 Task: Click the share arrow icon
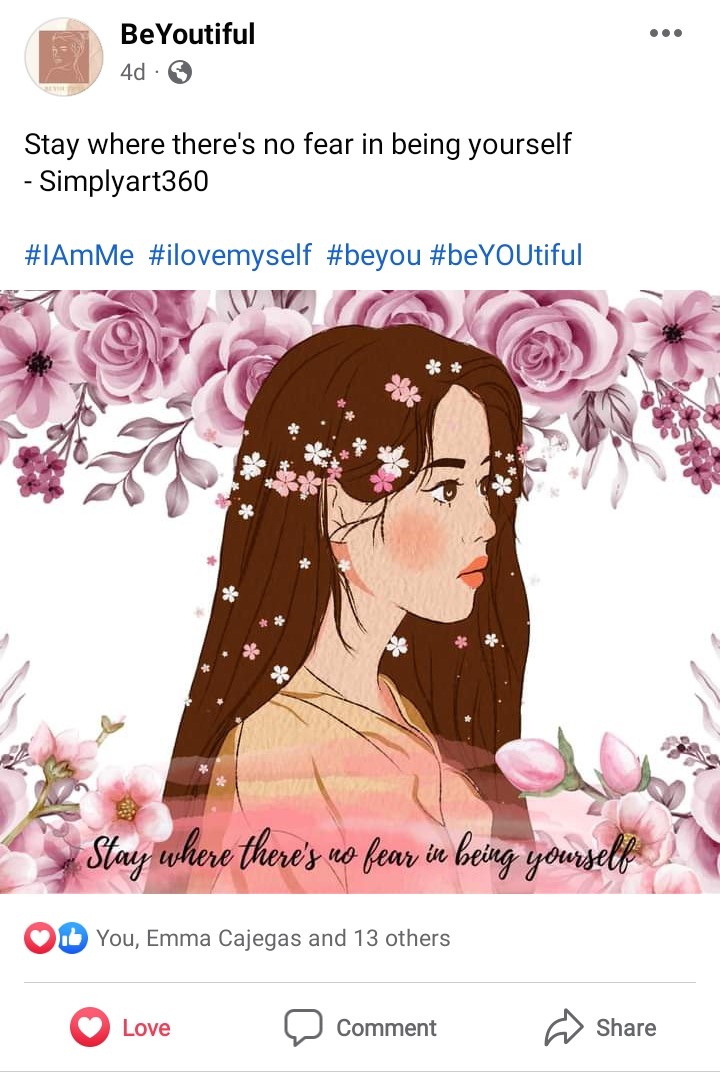(x=563, y=1027)
